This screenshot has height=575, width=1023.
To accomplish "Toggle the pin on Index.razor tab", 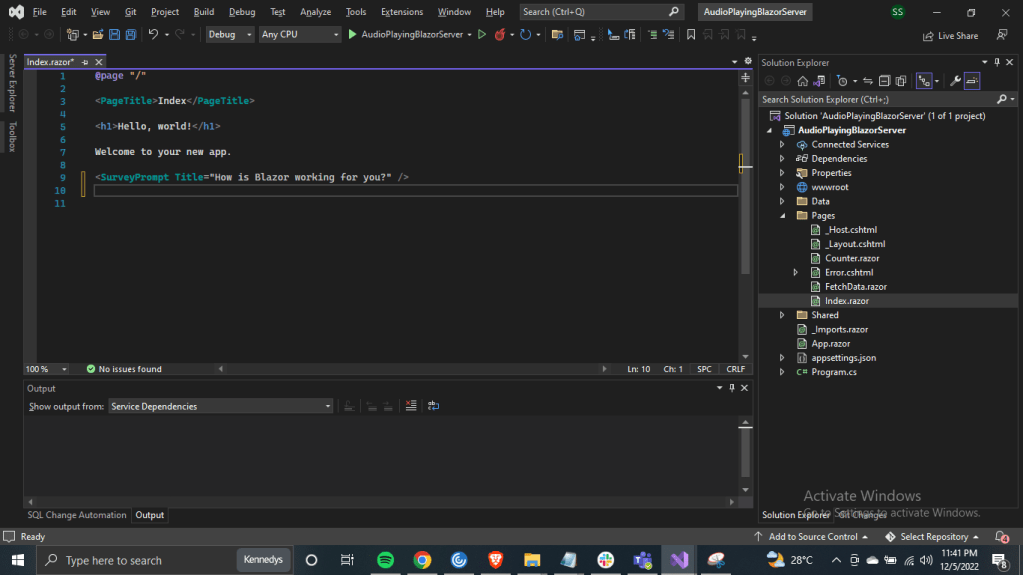I will coord(85,62).
